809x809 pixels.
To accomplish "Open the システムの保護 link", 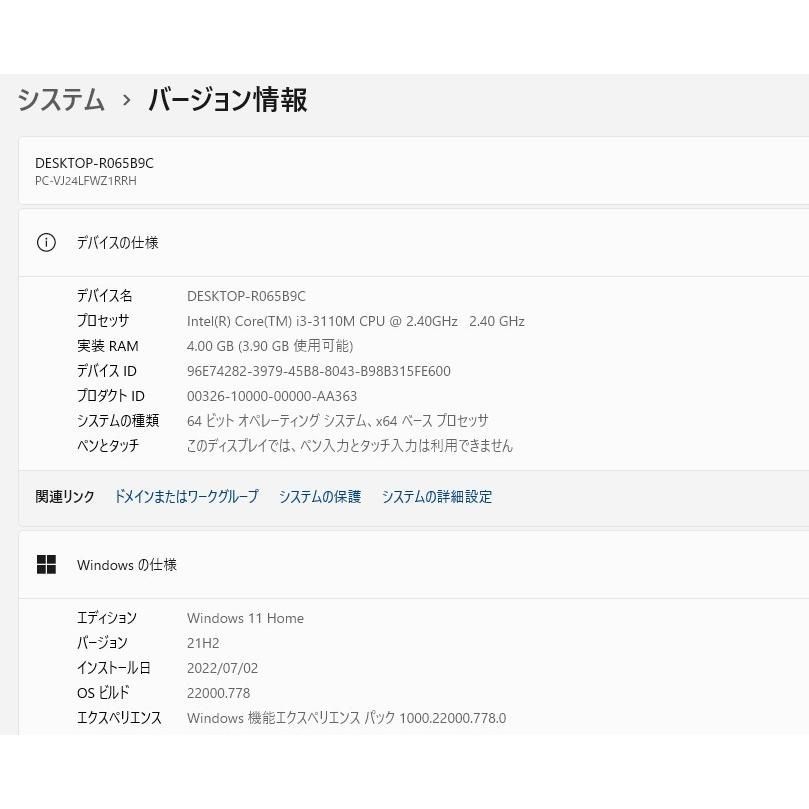I will click(x=320, y=496).
